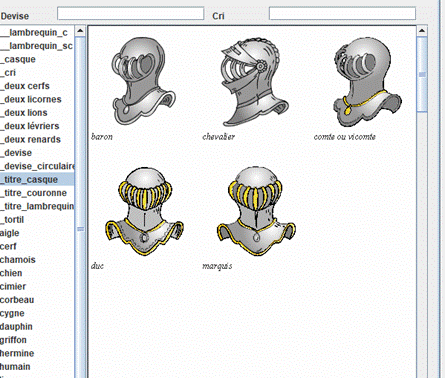
Task: Select _devise_circulaire list entry
Action: coord(37,166)
